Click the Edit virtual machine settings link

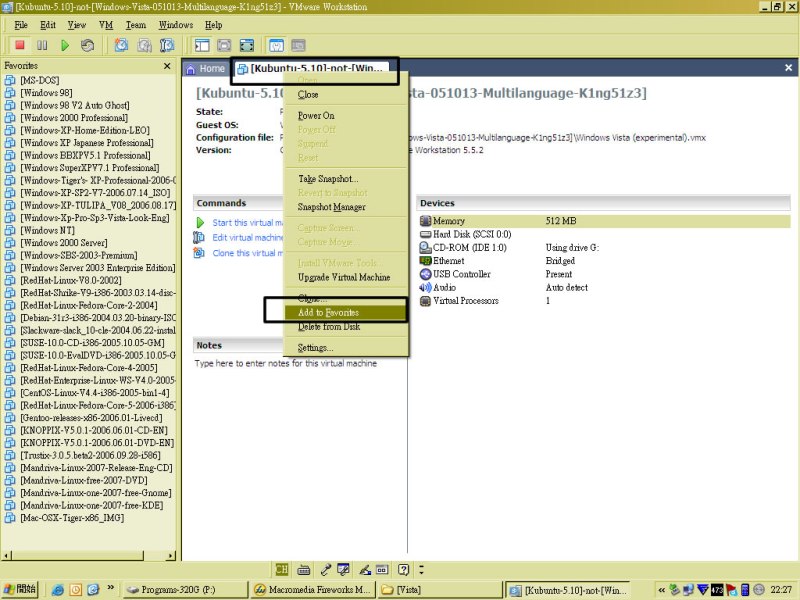click(247, 238)
